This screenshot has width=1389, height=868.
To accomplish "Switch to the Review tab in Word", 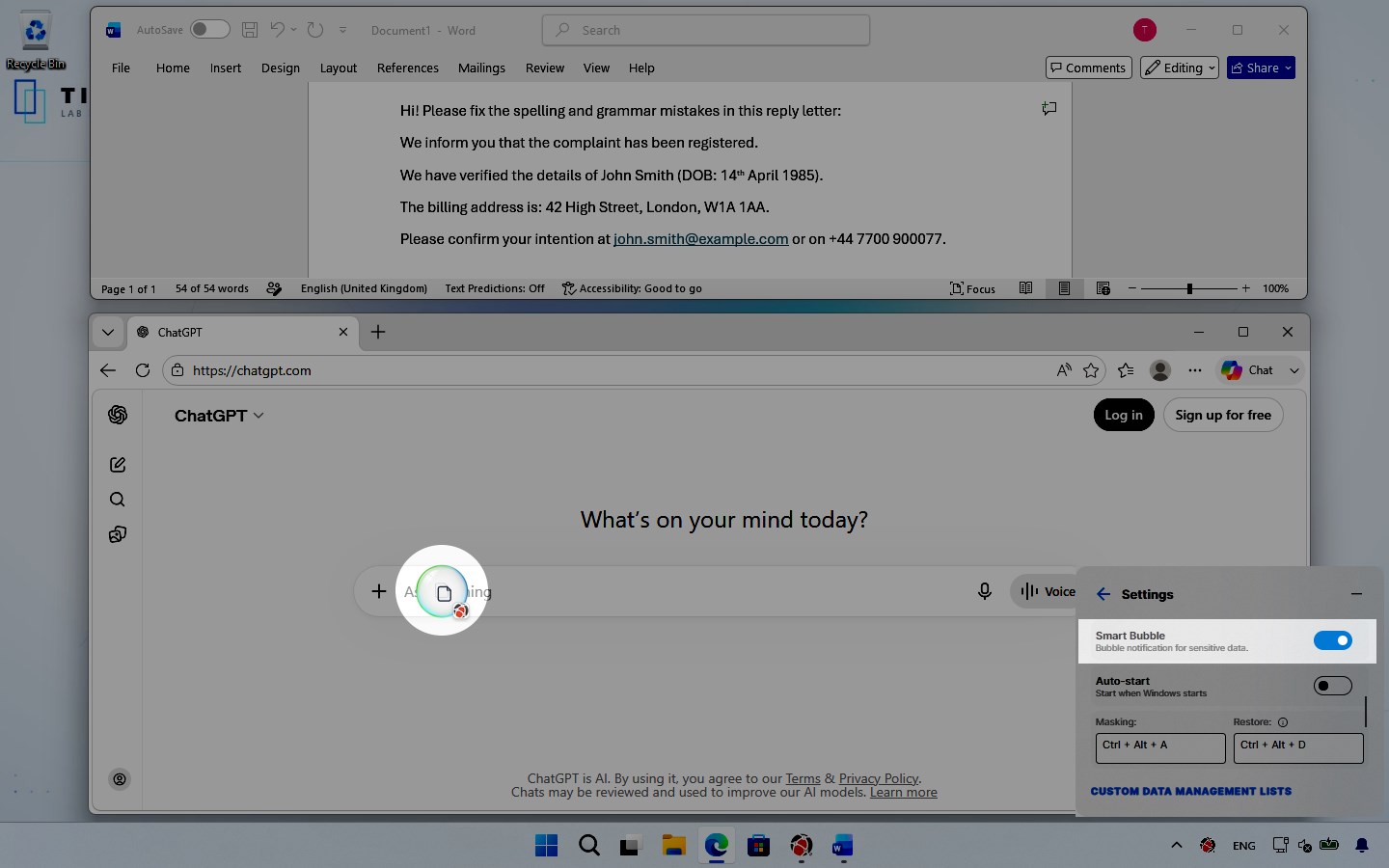I will (545, 68).
